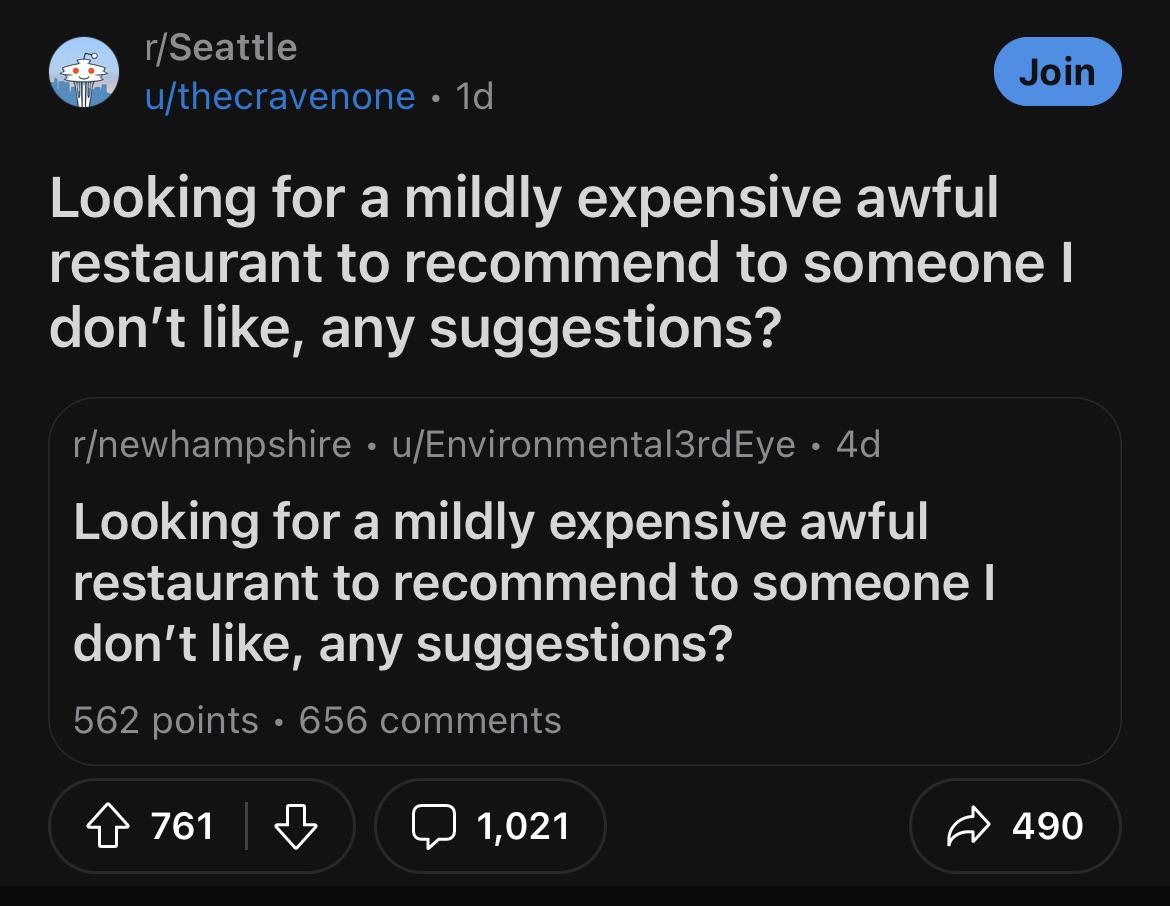Screen dimensions: 1170x906
Task: Select the comment count icon showing 1,021
Action: [x=437, y=826]
